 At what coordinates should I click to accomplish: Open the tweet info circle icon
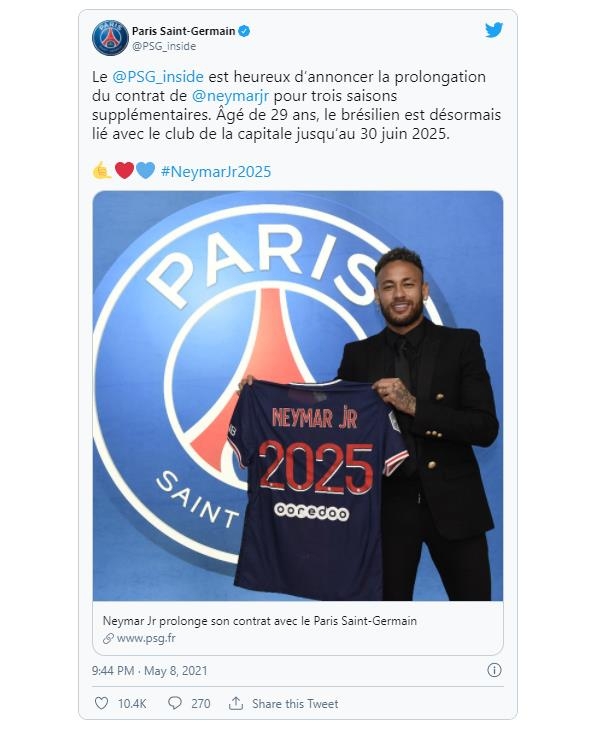point(494,670)
